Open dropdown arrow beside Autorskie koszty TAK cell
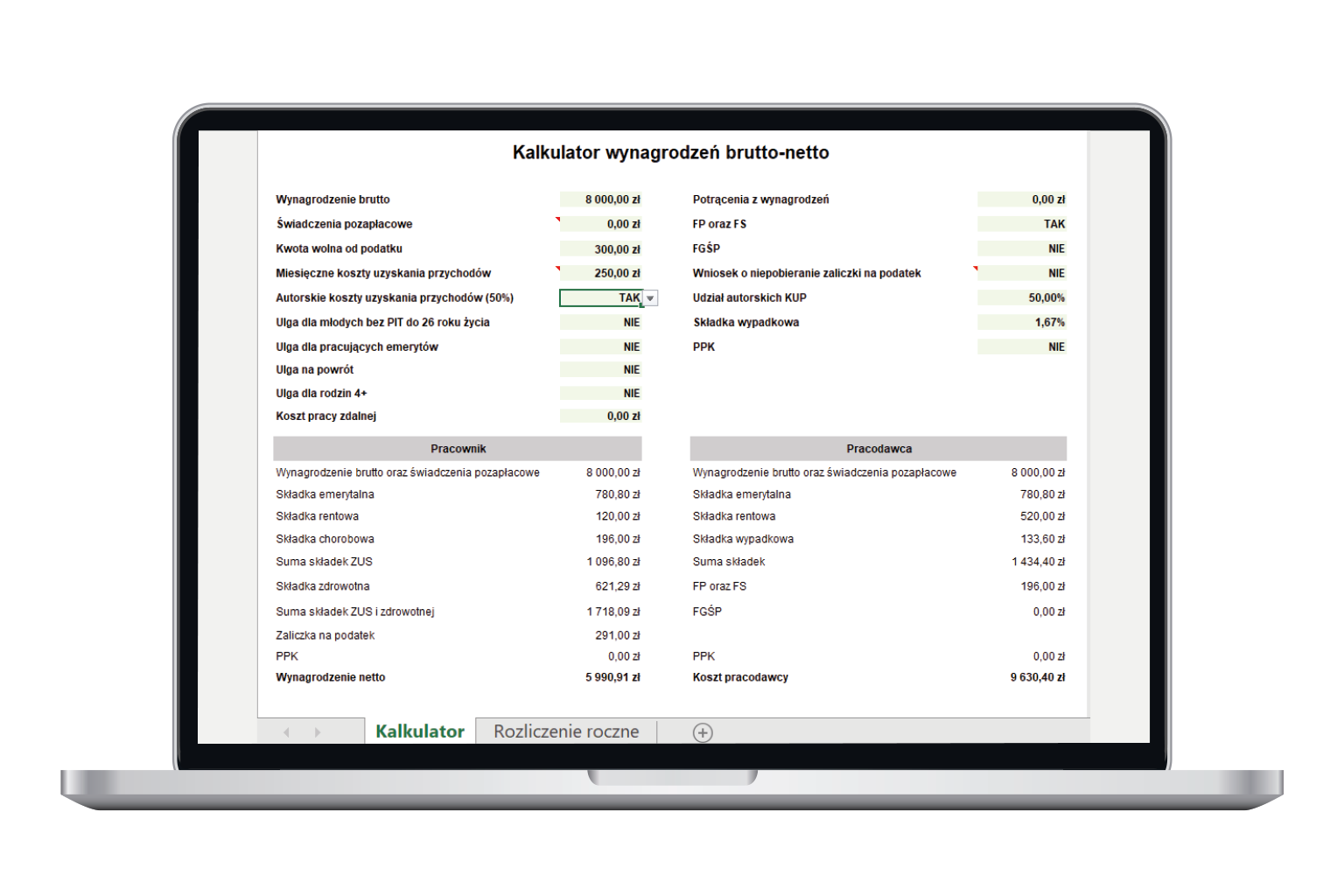This screenshot has width=1344, height=896. [650, 298]
